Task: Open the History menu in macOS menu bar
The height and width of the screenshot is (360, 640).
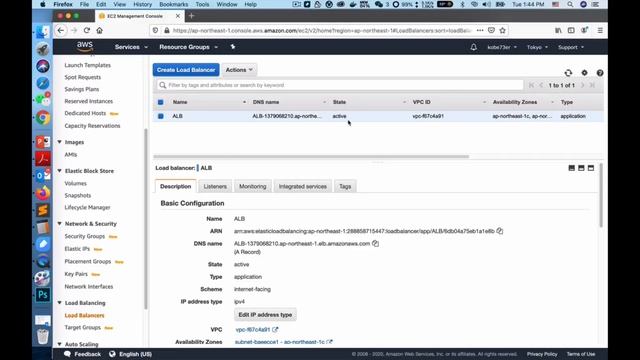Action: coord(142,4)
